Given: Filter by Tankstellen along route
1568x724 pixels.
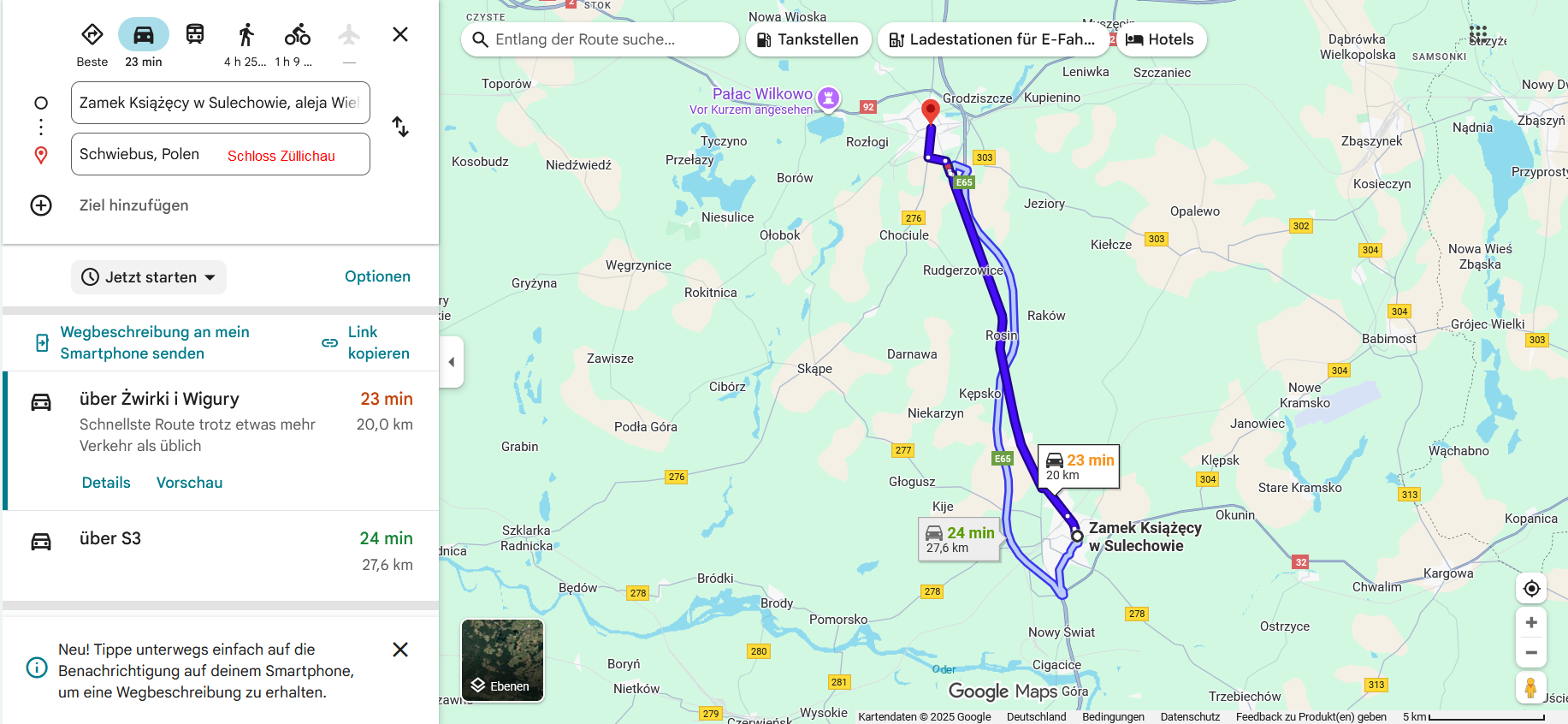Looking at the screenshot, I should [x=808, y=39].
